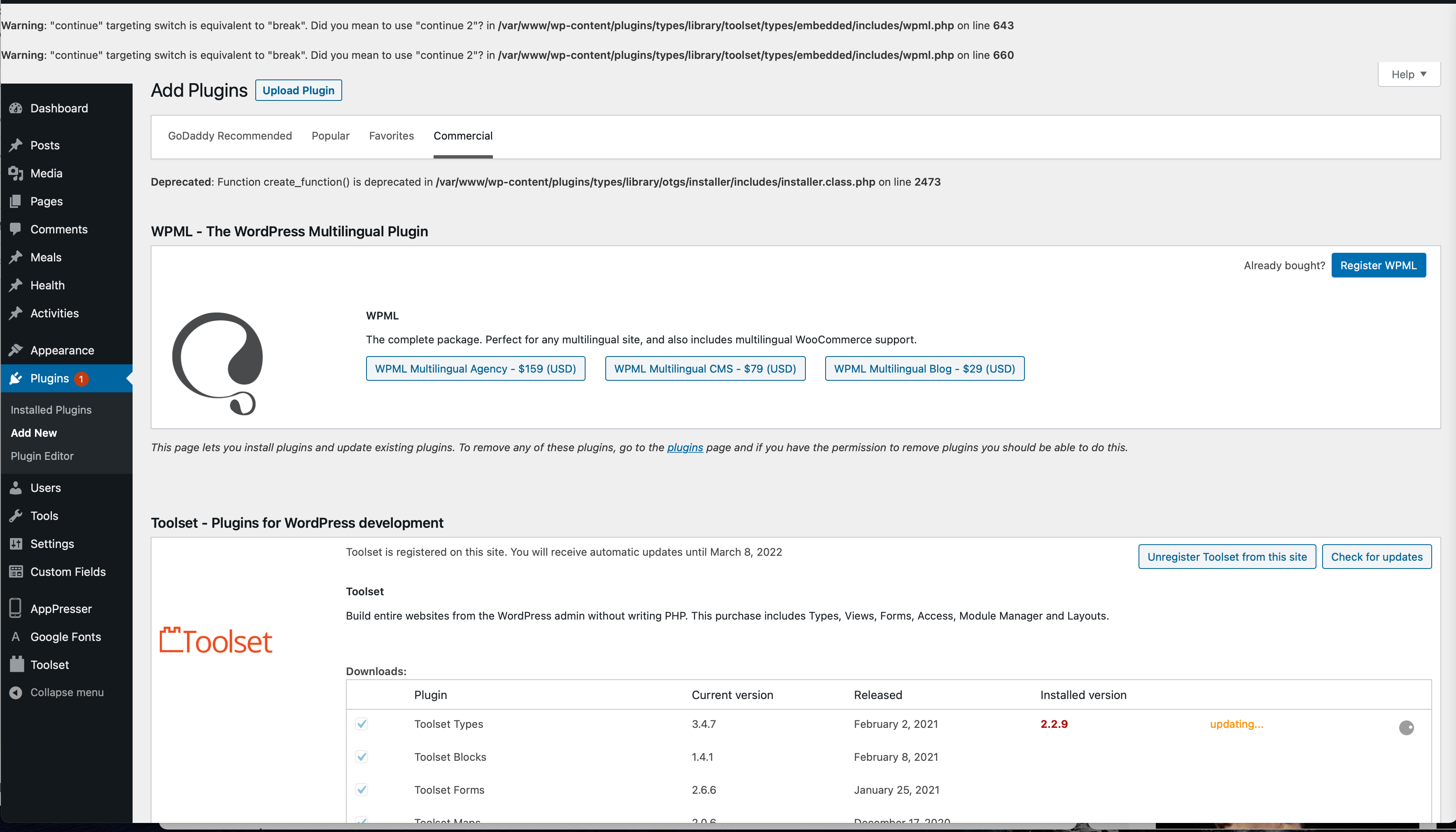
Task: Uncheck the Toolset Forms checkbox
Action: click(361, 790)
